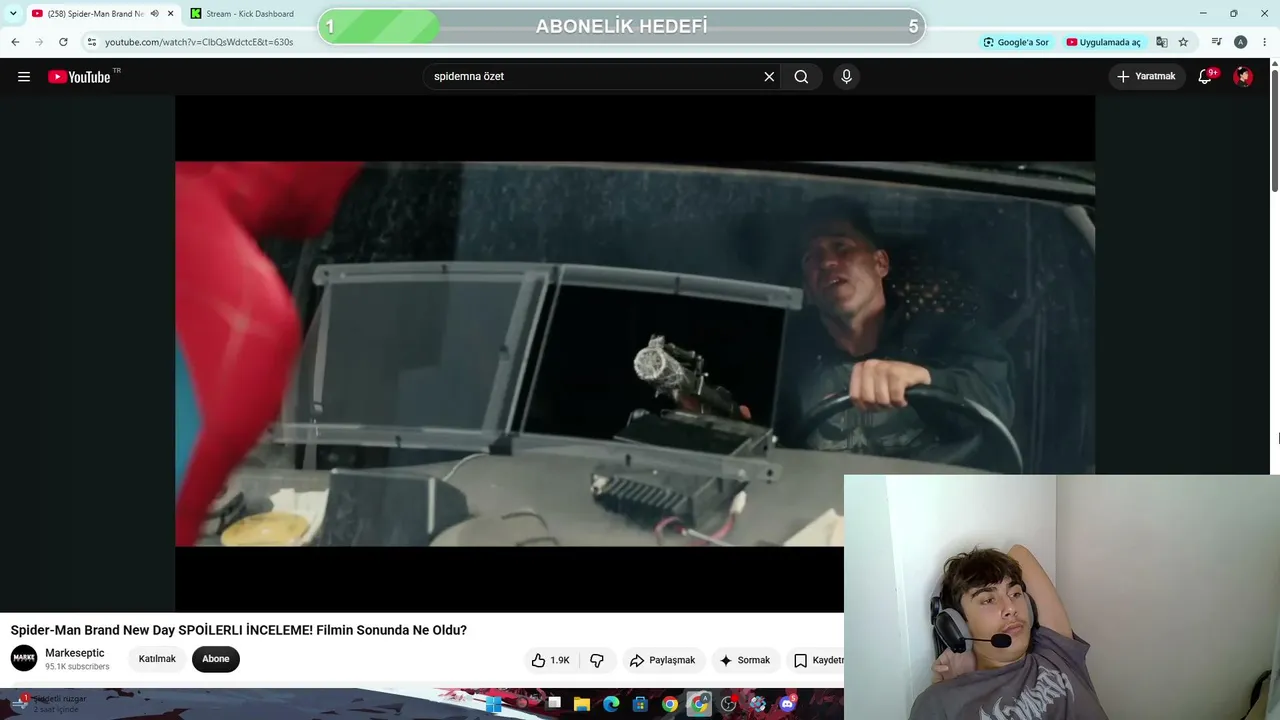
Task: Open the YouTube hamburger guide menu
Action: [24, 77]
